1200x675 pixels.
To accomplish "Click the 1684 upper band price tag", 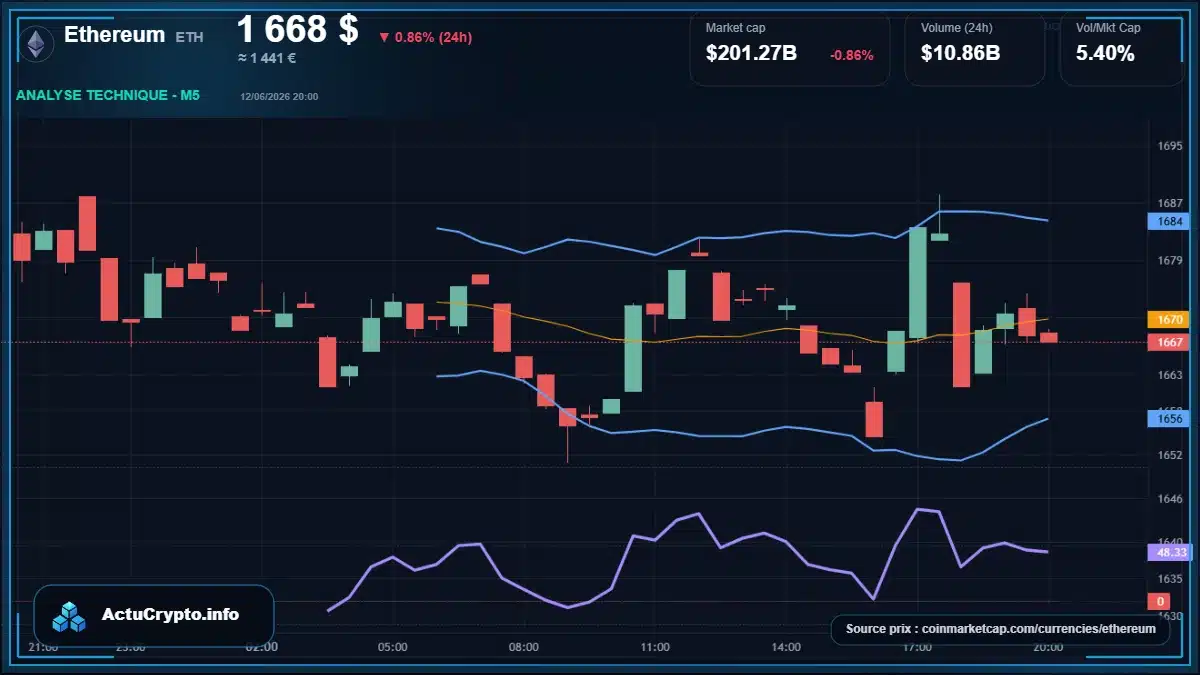I will pos(1169,222).
